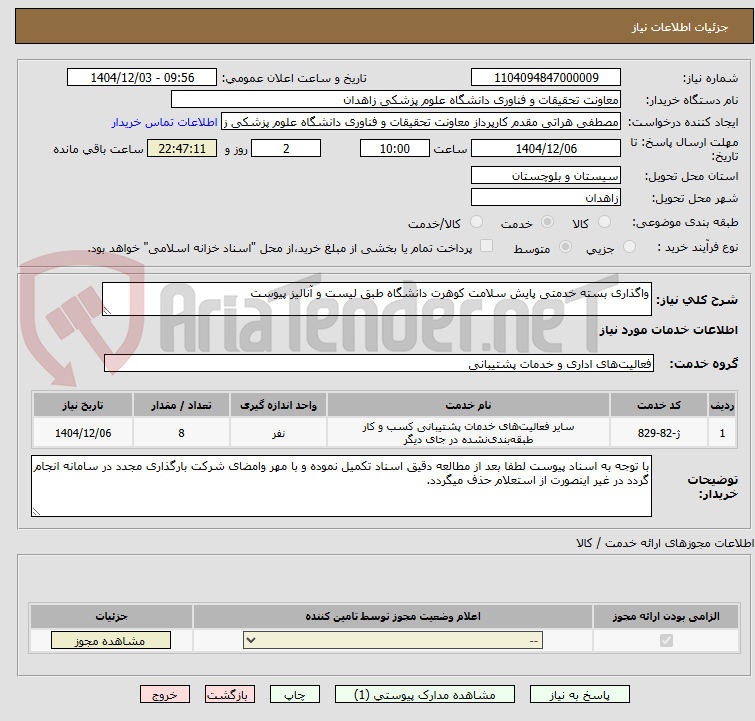This screenshot has height=721, width=755.
Task: Click the شرح کلی نیاز text area
Action: click(x=377, y=299)
